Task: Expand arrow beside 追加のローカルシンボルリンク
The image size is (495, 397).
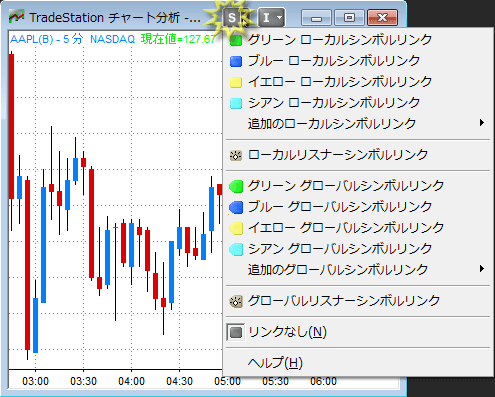Action: click(x=482, y=123)
